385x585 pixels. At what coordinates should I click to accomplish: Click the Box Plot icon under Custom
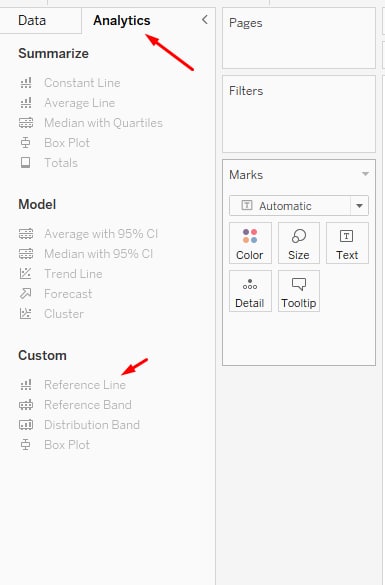coord(26,445)
